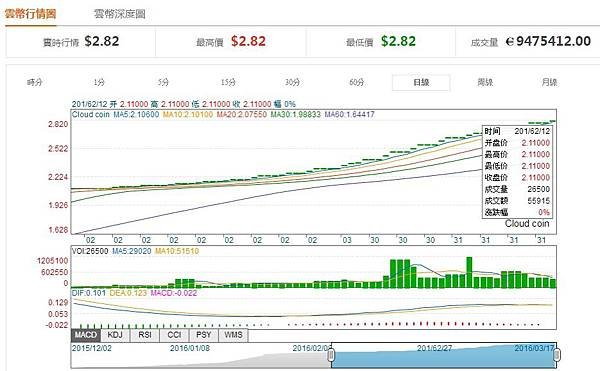Click the right handle of the date range slider

(557, 355)
